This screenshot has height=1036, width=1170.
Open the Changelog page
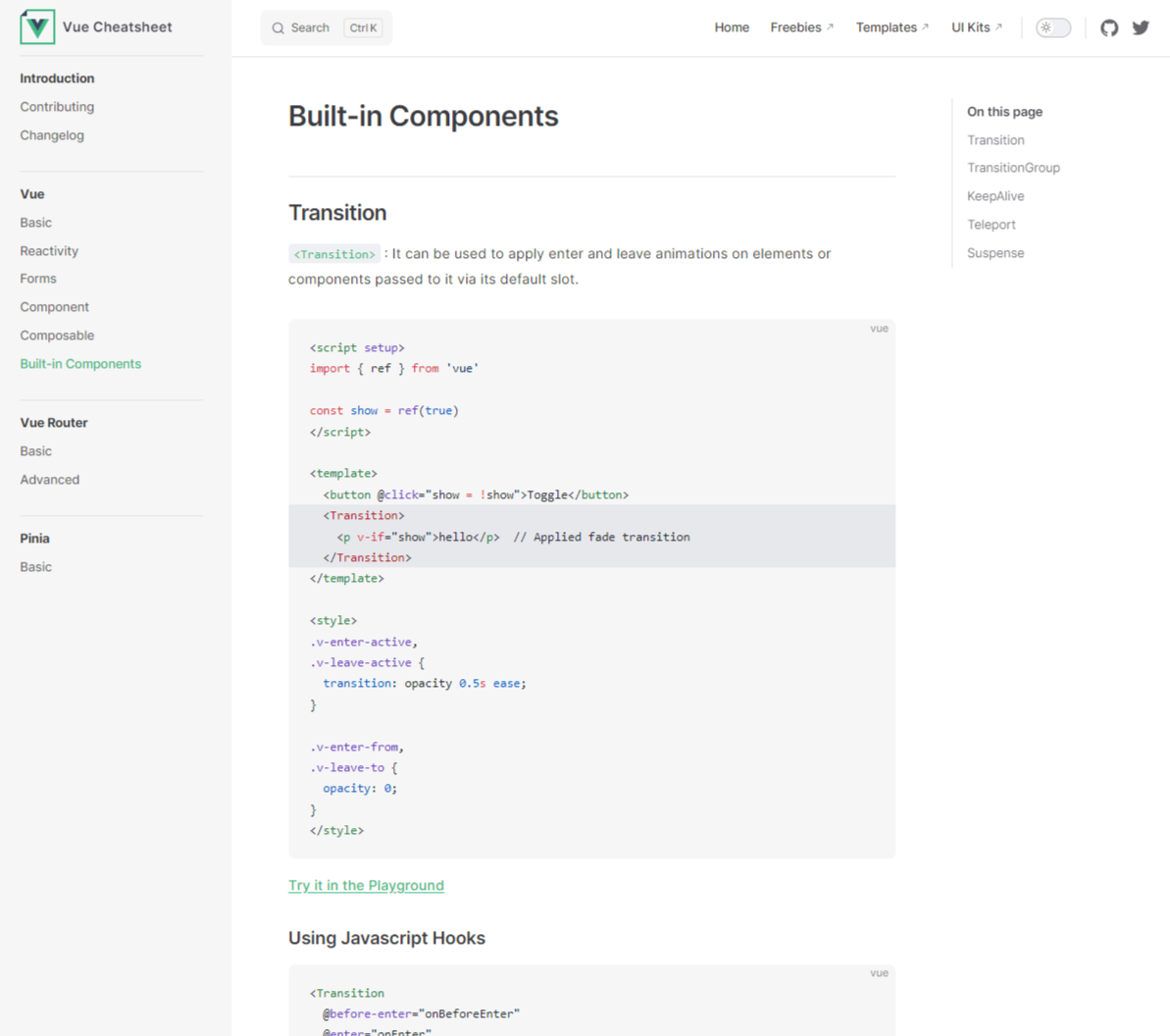[51, 135]
